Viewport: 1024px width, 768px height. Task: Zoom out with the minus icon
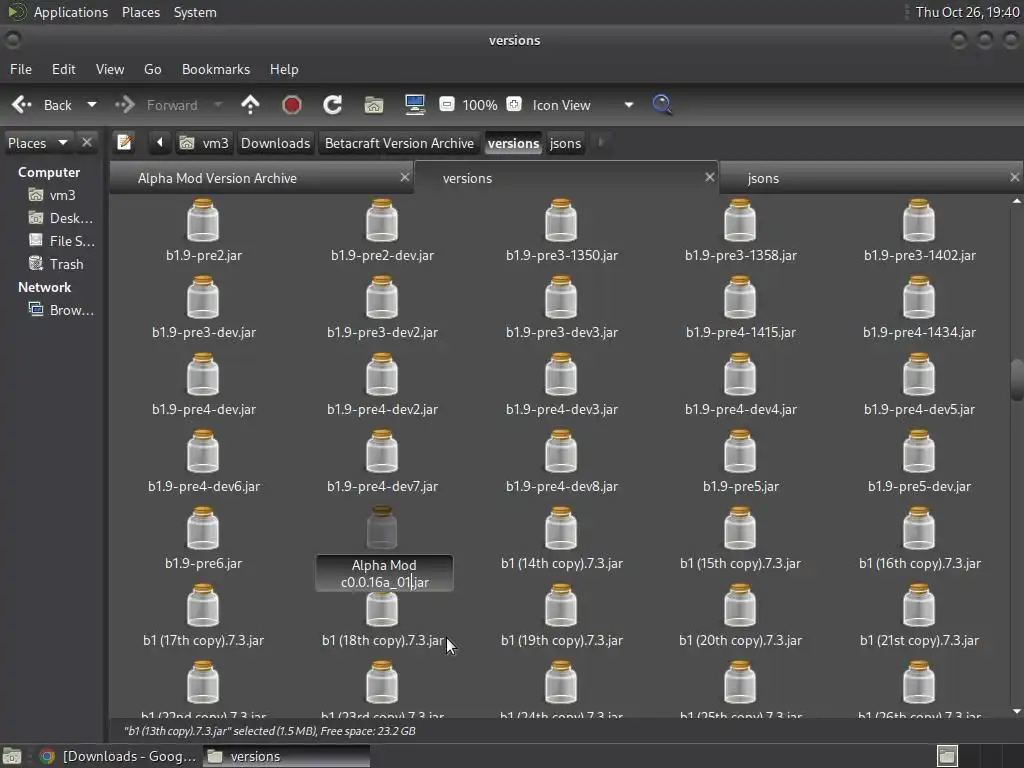(x=447, y=104)
